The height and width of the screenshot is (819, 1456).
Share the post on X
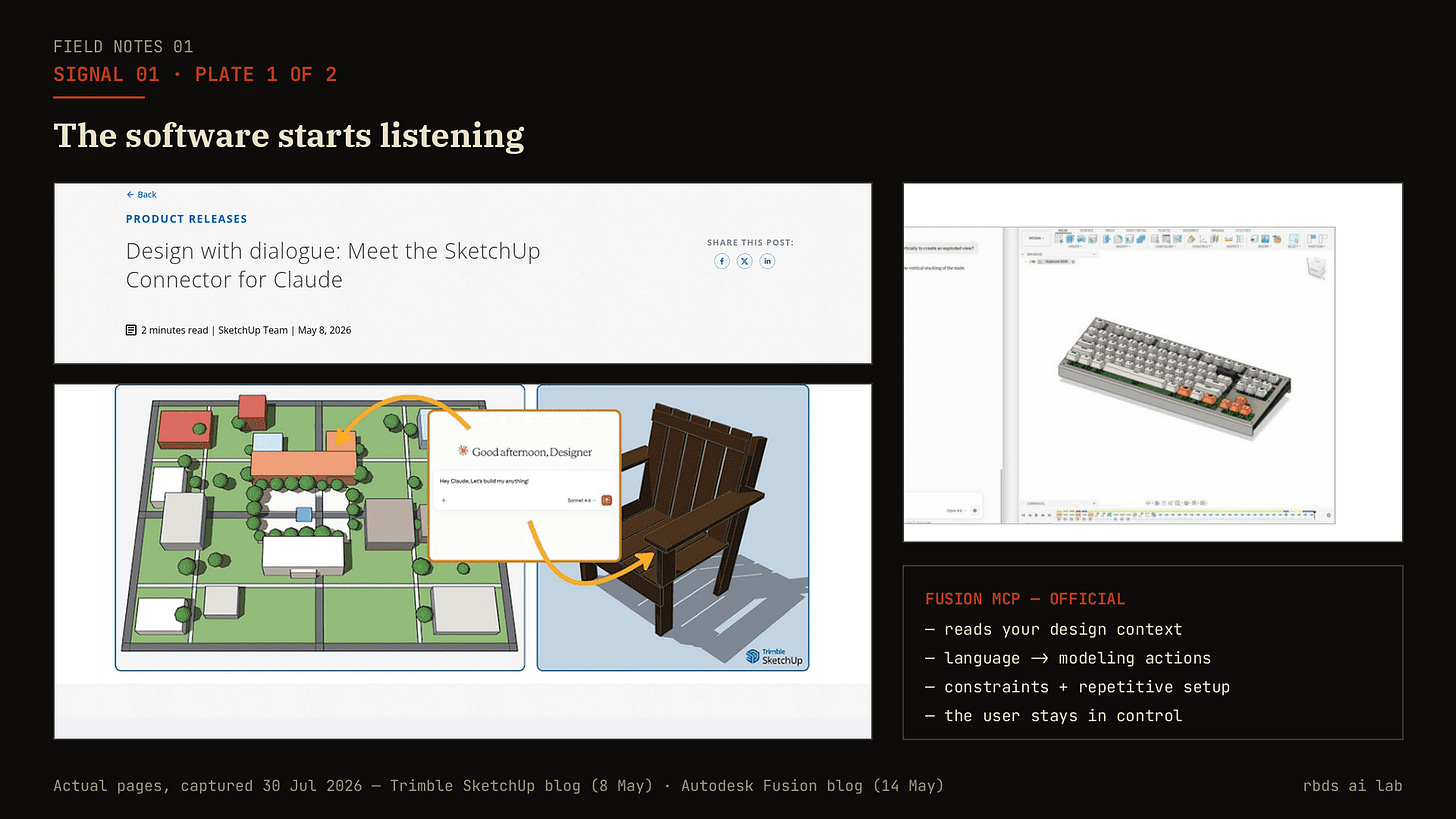click(745, 261)
